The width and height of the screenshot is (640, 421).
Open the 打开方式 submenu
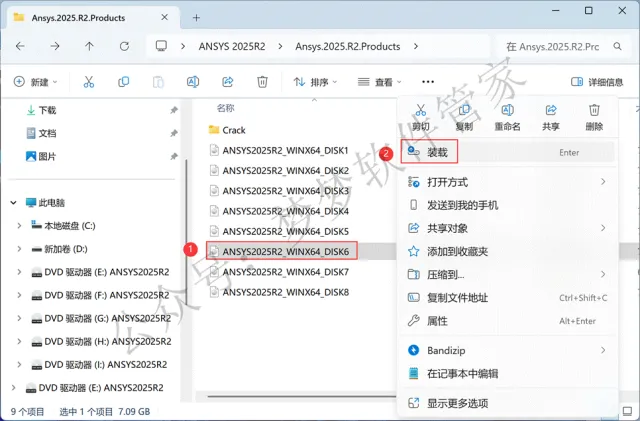507,182
